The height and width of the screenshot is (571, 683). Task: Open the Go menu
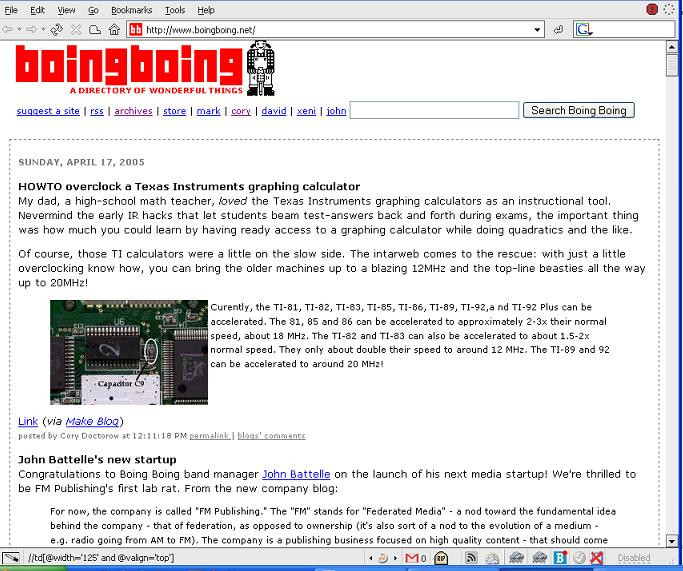(93, 10)
